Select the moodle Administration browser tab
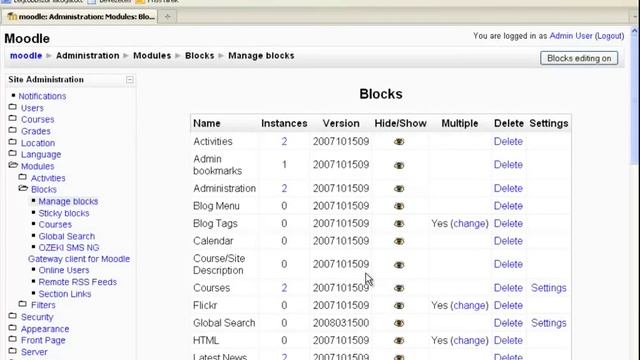 tap(80, 17)
